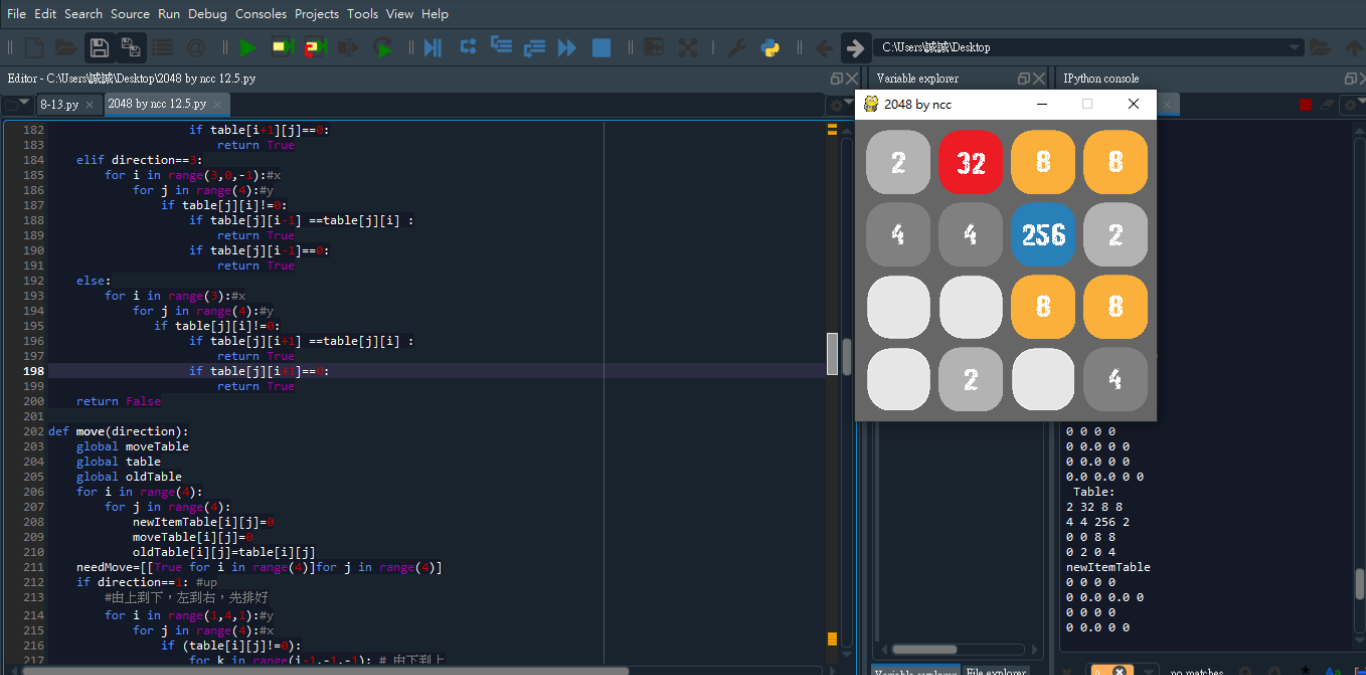Screen dimensions: 1366x675
Task: Switch to the File explorer tab
Action: pos(995,672)
